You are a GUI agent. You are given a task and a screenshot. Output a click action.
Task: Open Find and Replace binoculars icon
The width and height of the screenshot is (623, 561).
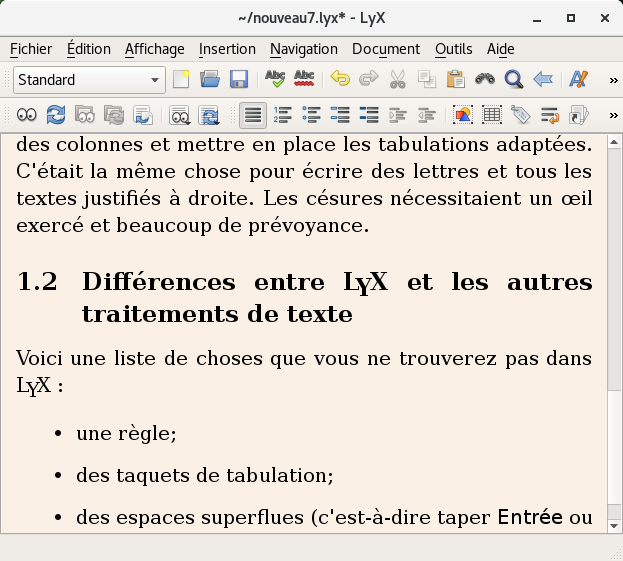point(485,79)
